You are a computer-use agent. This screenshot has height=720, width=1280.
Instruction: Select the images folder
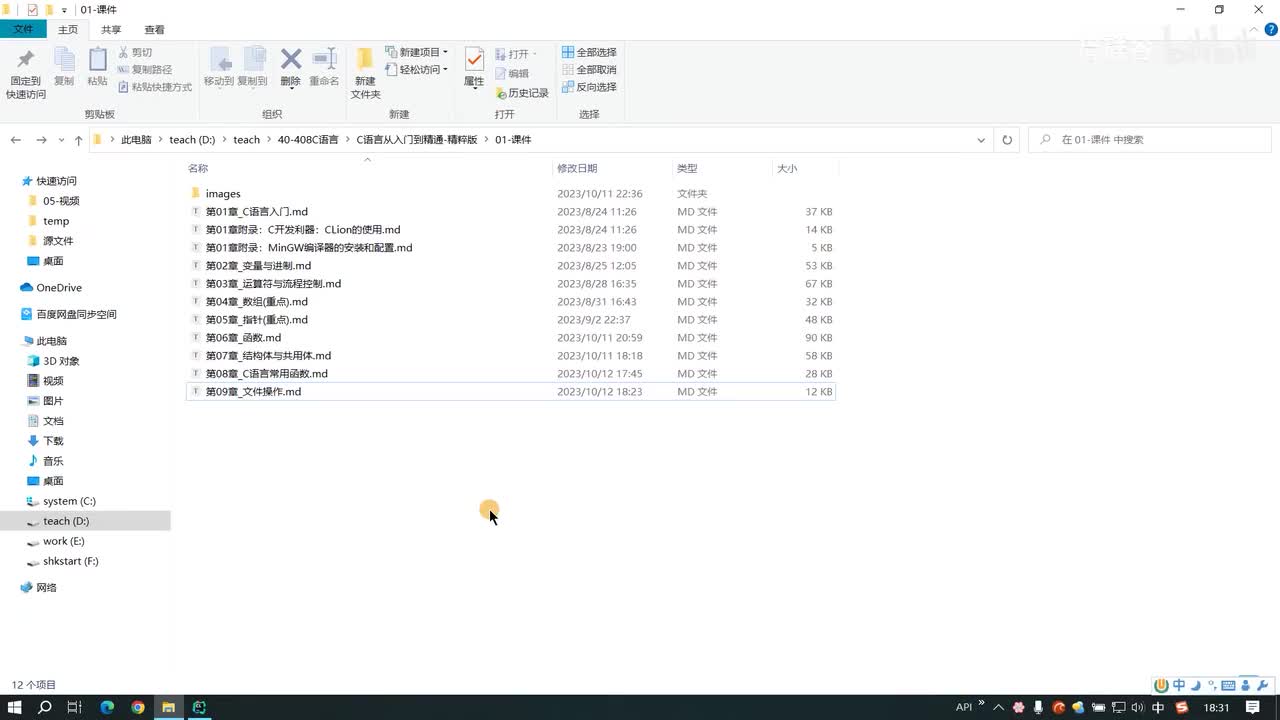(x=223, y=194)
